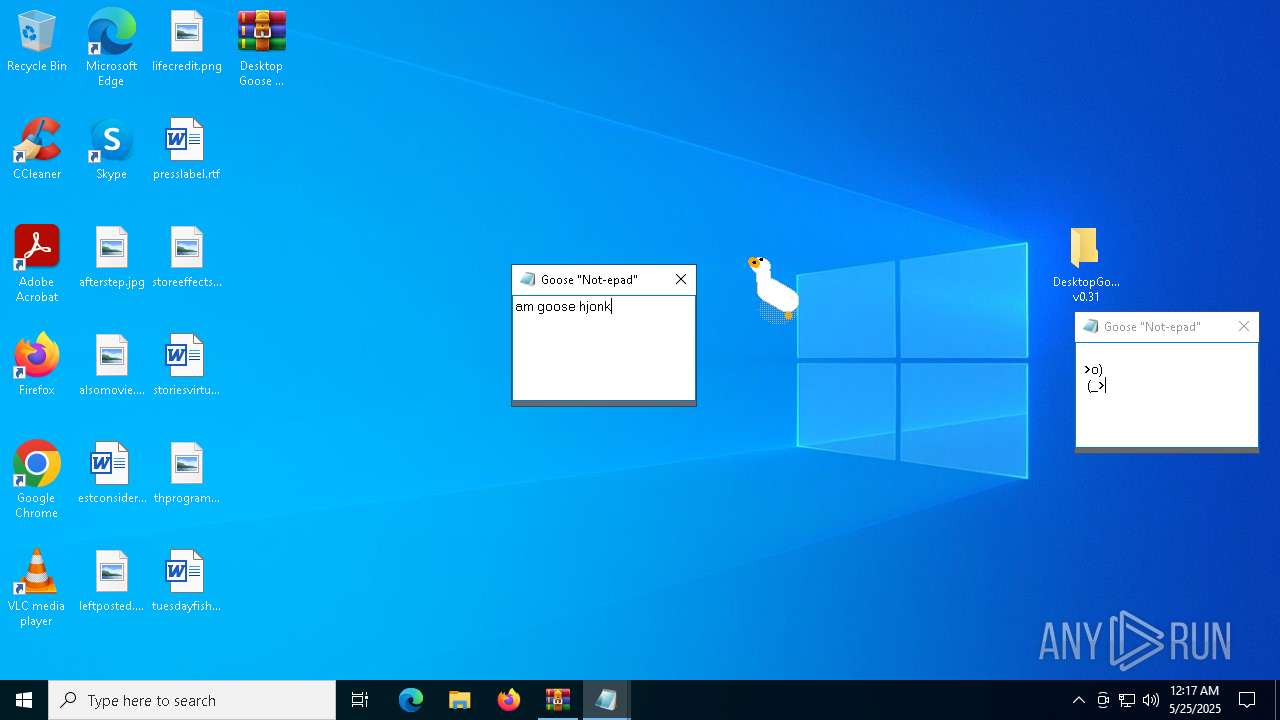Select the lifecredit.png file icon
The height and width of the screenshot is (720, 1280).
point(187,42)
